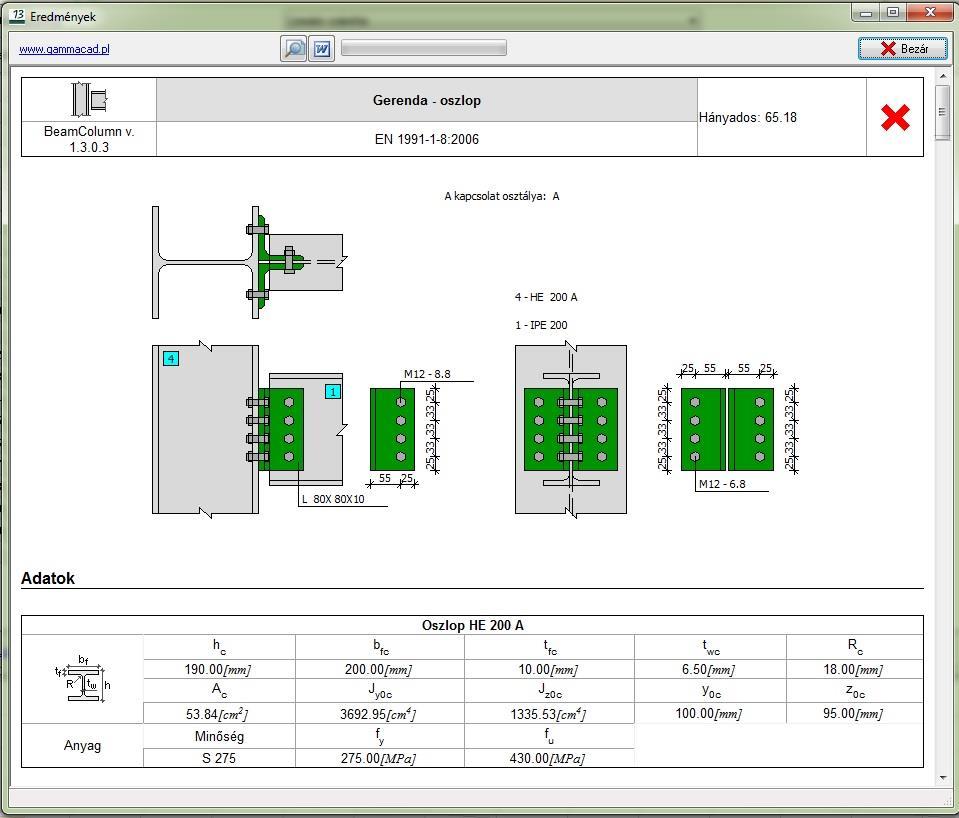
Task: Click the "4 - HE 200 A" label
Action: (x=546, y=297)
